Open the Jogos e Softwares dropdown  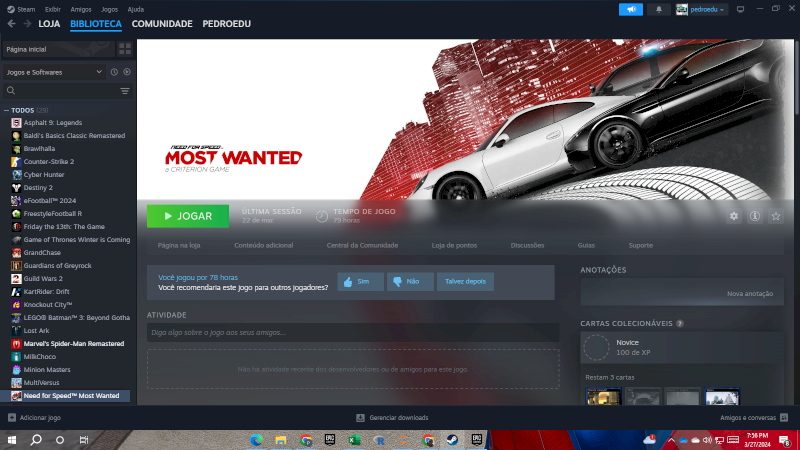click(x=54, y=72)
